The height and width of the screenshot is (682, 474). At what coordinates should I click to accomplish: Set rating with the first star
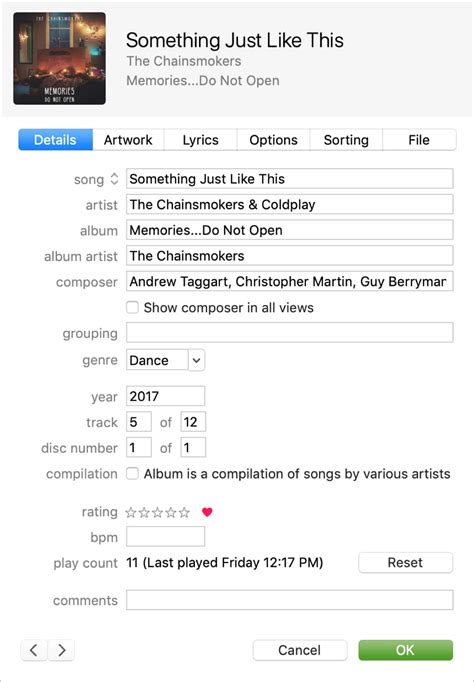pyautogui.click(x=130, y=512)
